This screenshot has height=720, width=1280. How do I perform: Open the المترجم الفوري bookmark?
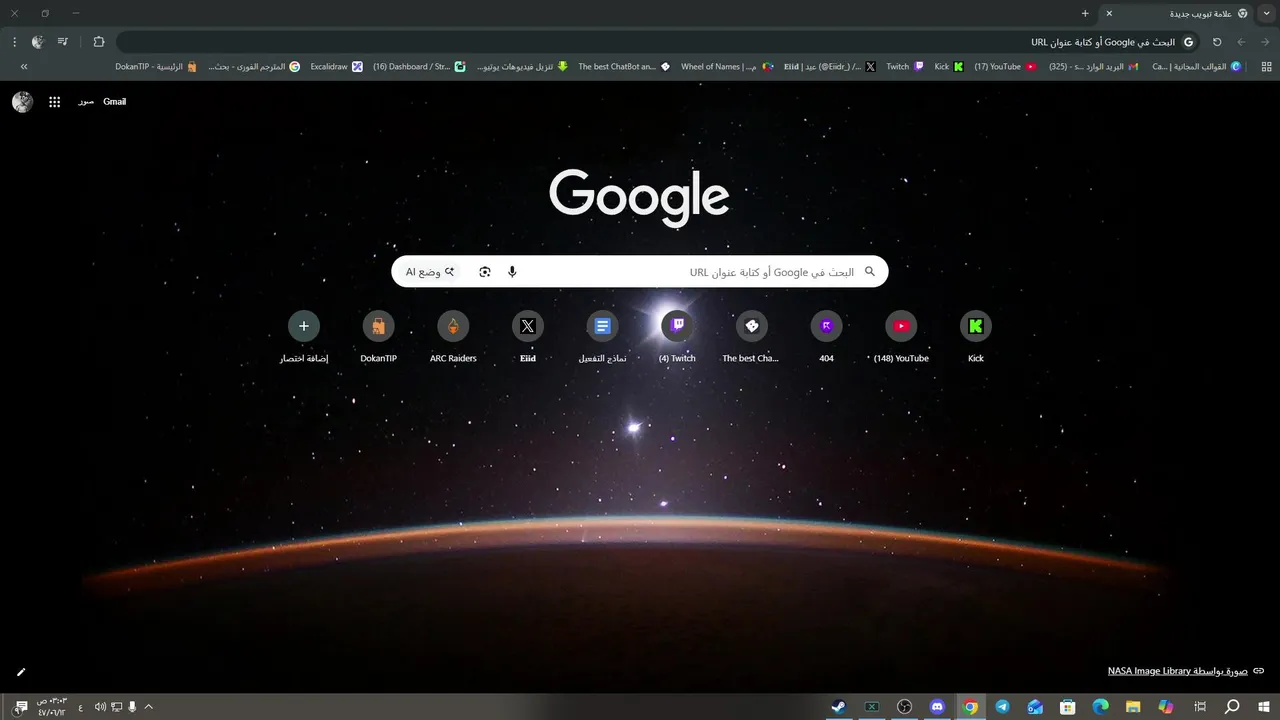click(254, 67)
